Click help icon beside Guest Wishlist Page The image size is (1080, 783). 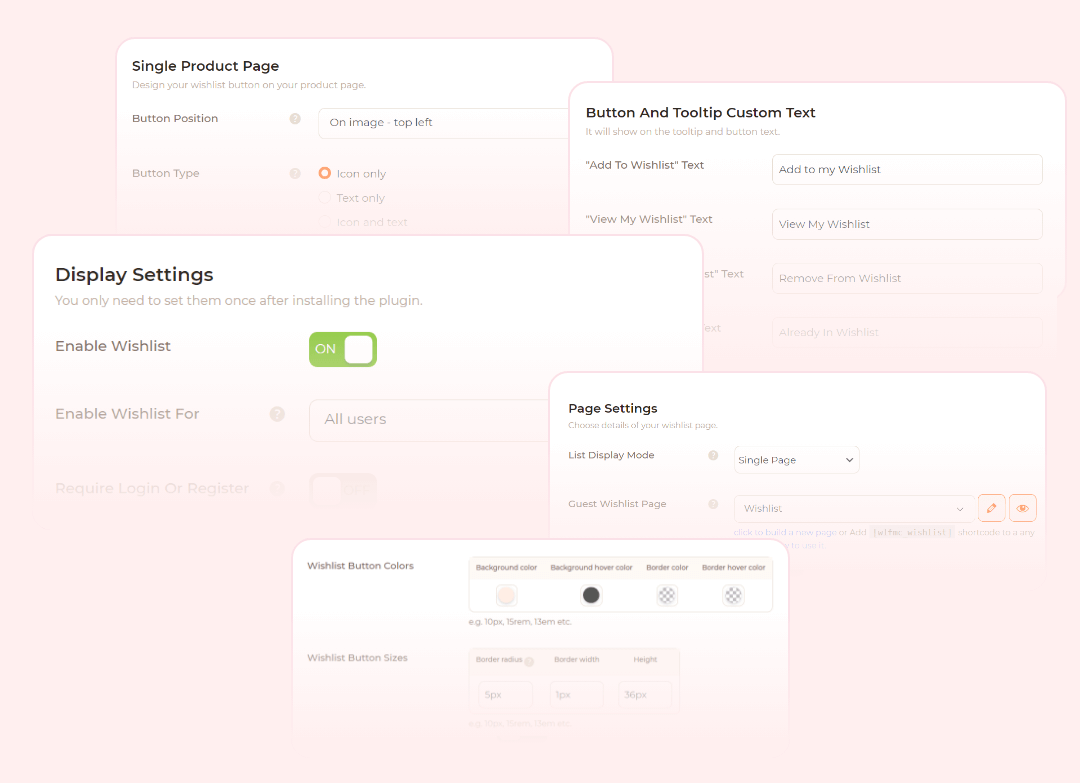click(x=713, y=505)
